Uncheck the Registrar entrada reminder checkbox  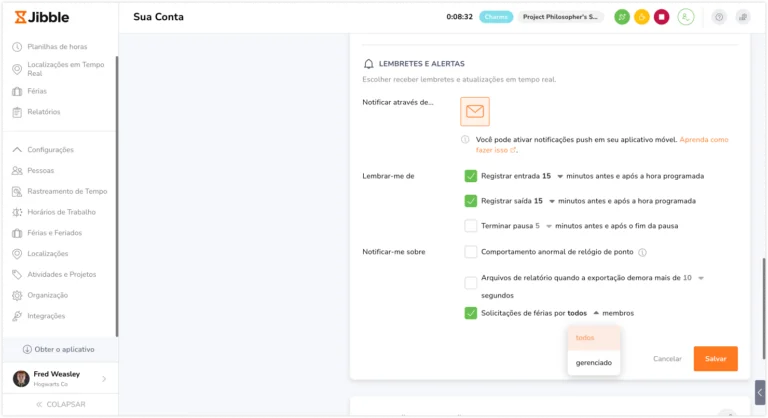tap(470, 176)
